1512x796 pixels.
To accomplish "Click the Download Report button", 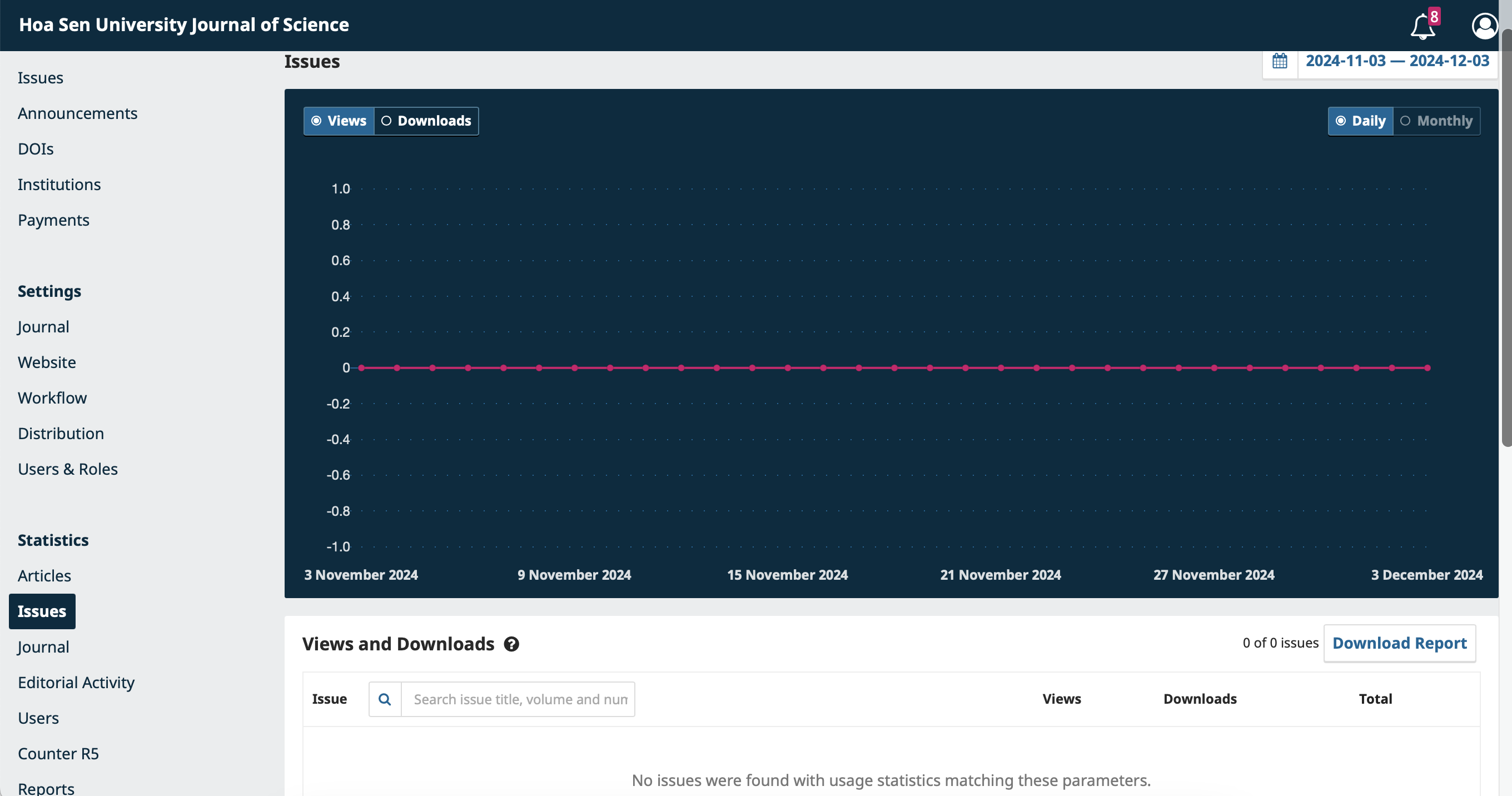I will click(1399, 643).
